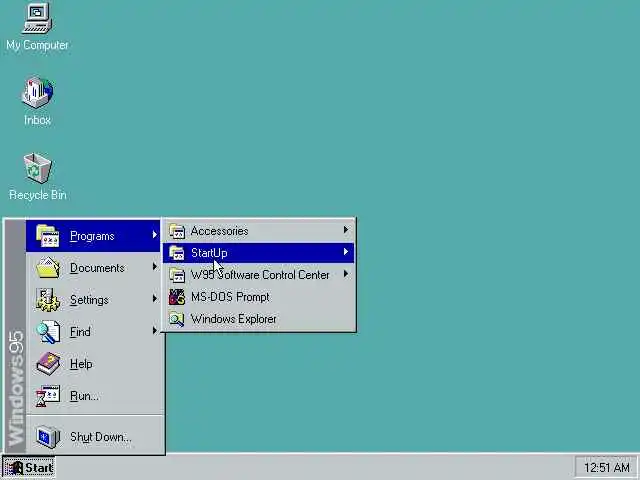Click the Help book icon
Viewport: 640px width, 480px height.
pos(48,364)
